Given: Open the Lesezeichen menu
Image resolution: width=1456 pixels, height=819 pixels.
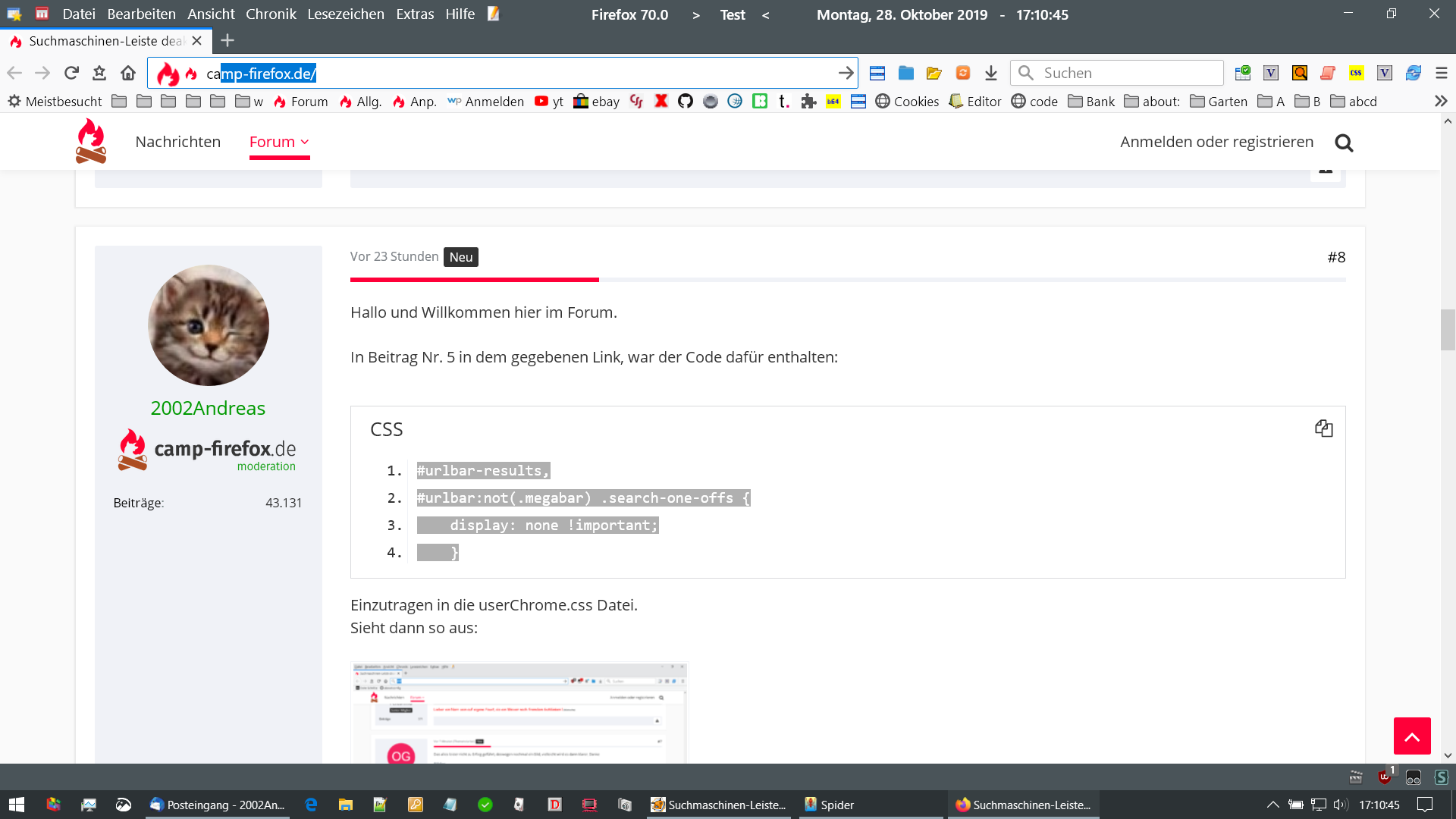Looking at the screenshot, I should (345, 14).
